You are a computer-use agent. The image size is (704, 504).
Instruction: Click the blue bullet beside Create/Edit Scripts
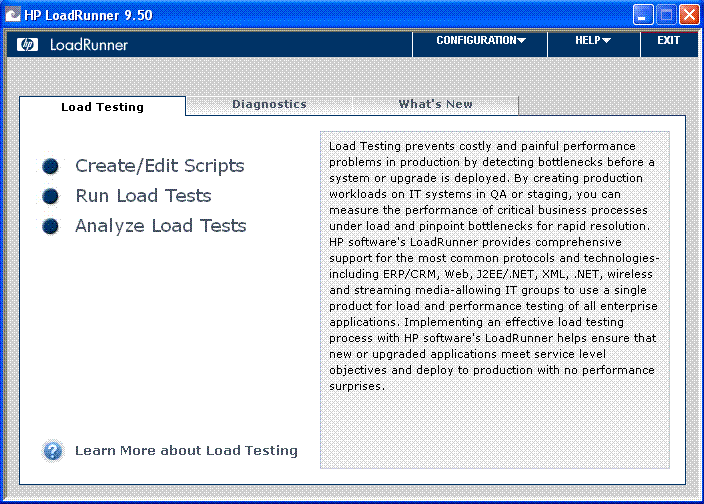(x=51, y=166)
